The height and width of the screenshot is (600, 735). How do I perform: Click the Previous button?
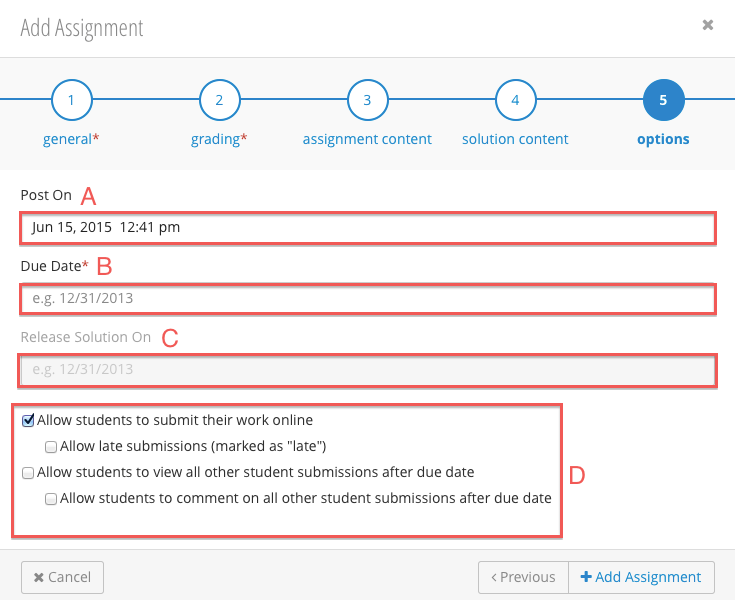[x=523, y=577]
